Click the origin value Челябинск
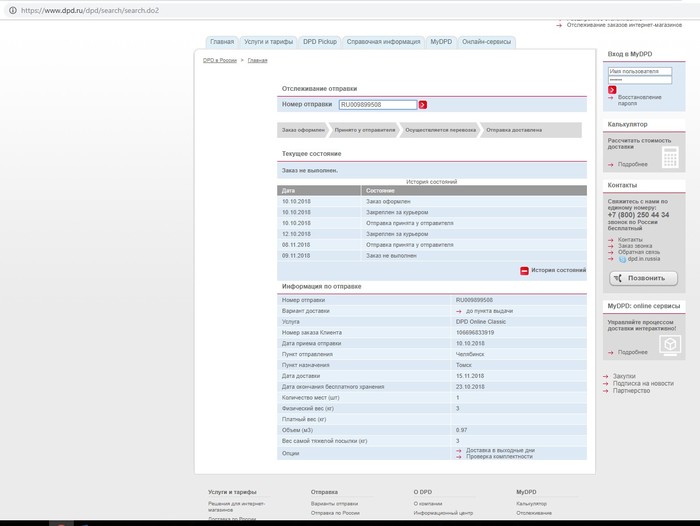 coord(470,354)
